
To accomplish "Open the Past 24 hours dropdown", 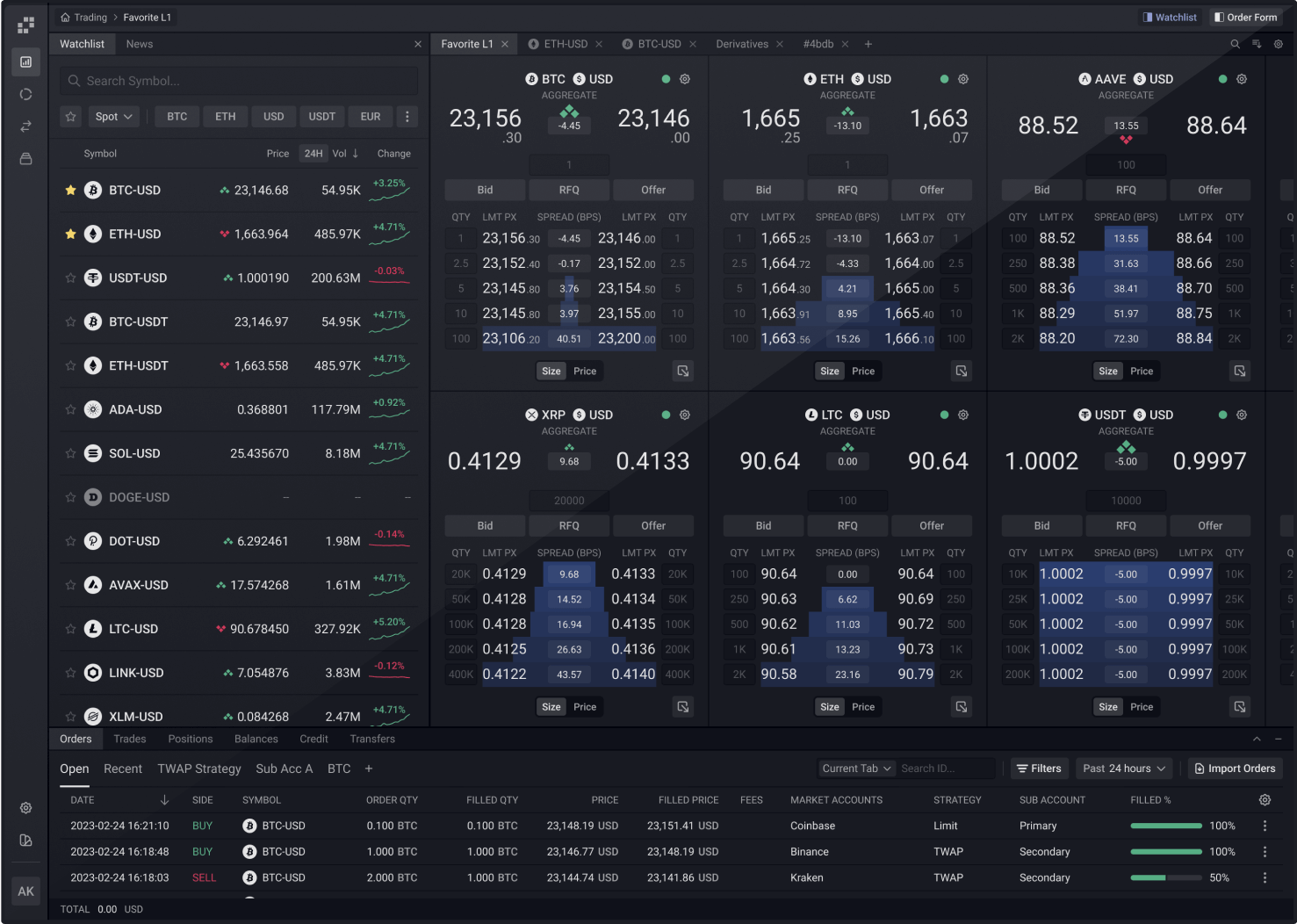I will pos(1124,768).
